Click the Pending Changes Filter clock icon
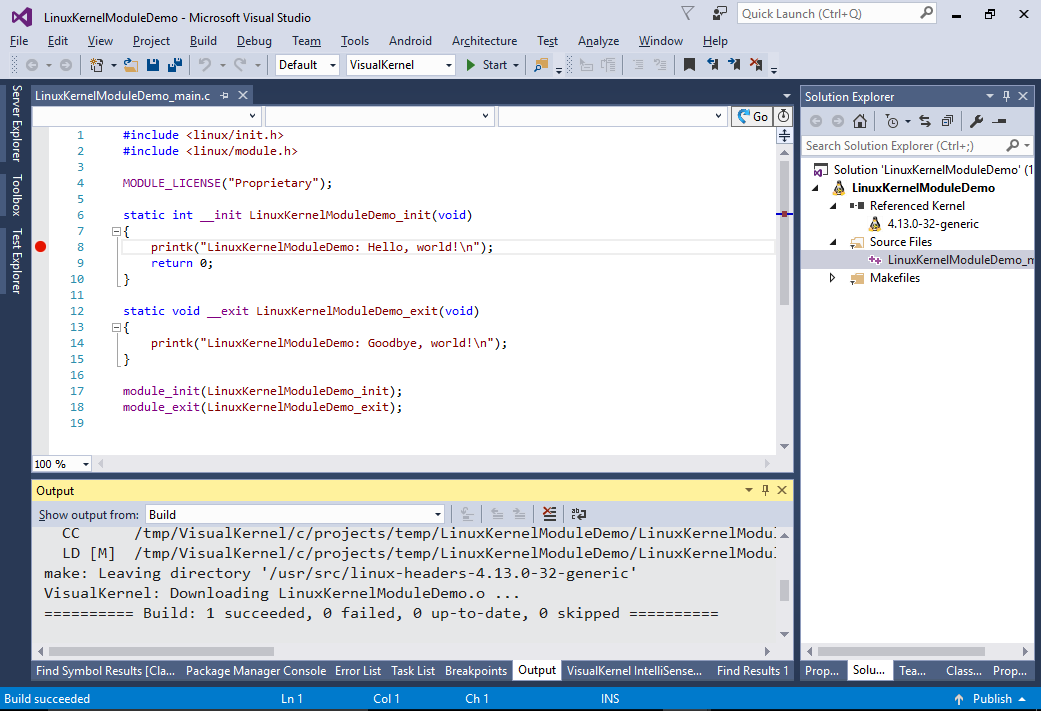 [892, 121]
